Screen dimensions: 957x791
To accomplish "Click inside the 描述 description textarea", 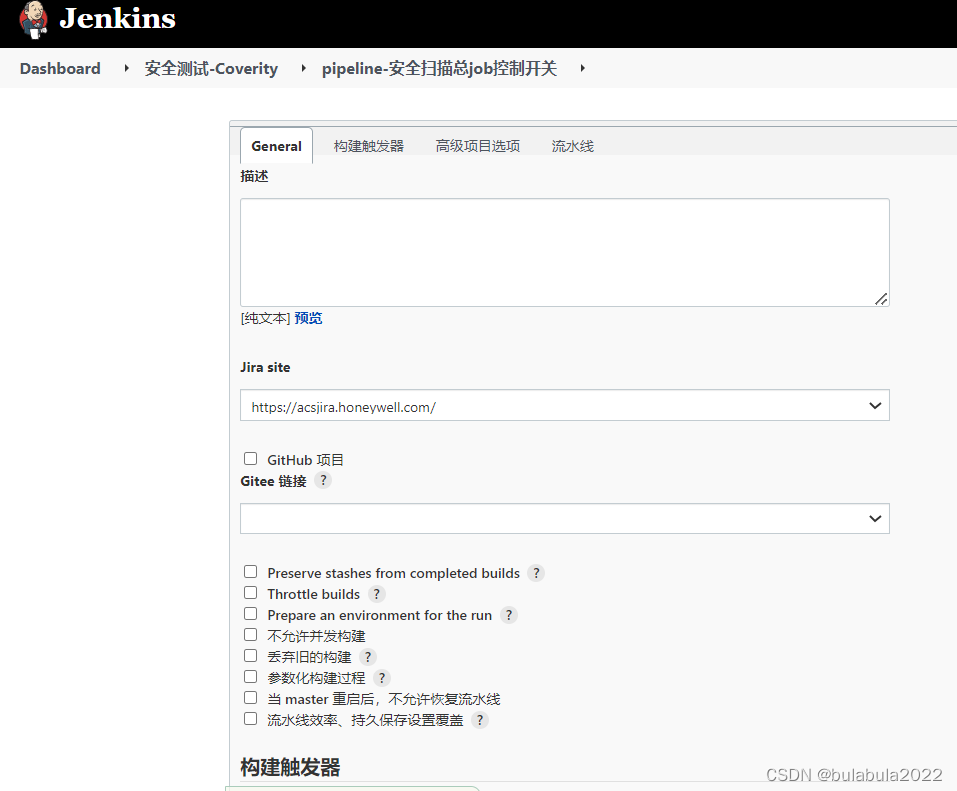I will click(565, 252).
